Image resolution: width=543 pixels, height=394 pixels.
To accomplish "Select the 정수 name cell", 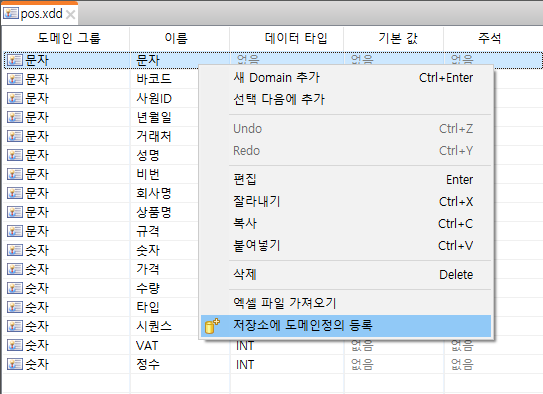I will 148,364.
